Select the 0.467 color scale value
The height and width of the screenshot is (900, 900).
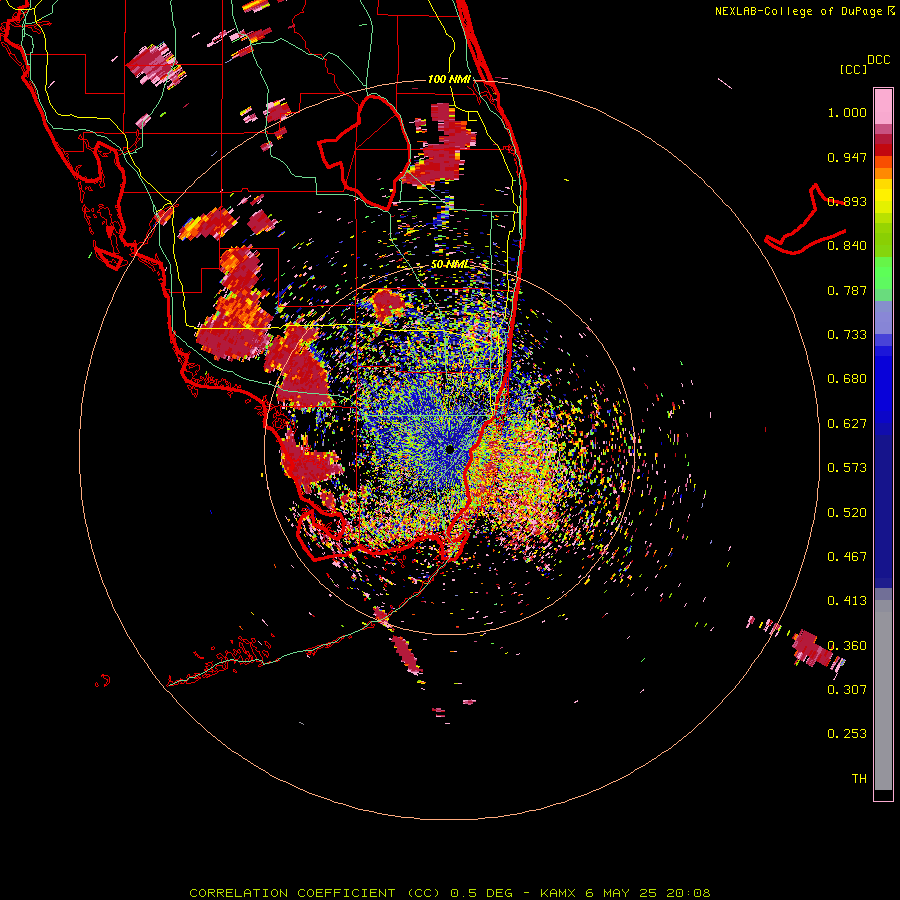tap(847, 557)
